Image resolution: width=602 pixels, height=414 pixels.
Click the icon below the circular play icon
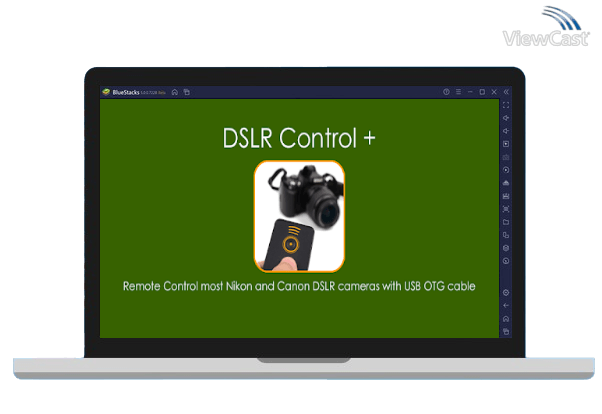[506, 183]
